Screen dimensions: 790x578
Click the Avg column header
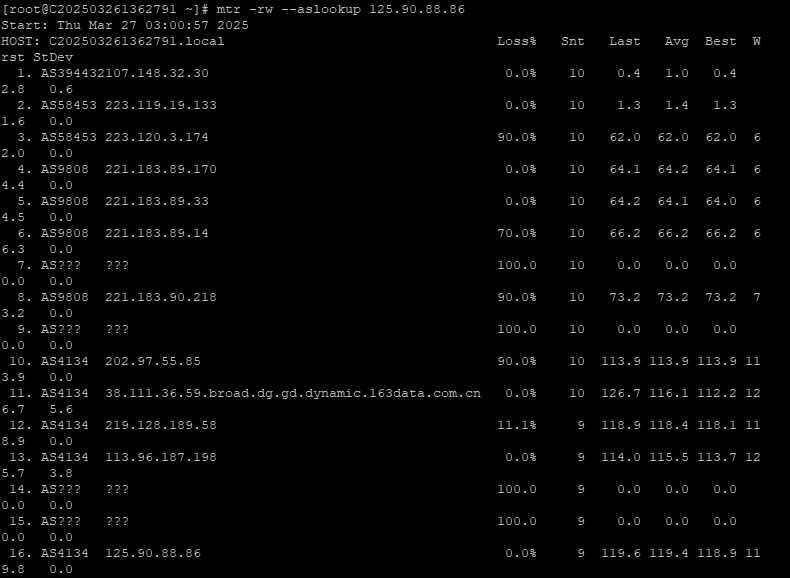coord(676,41)
